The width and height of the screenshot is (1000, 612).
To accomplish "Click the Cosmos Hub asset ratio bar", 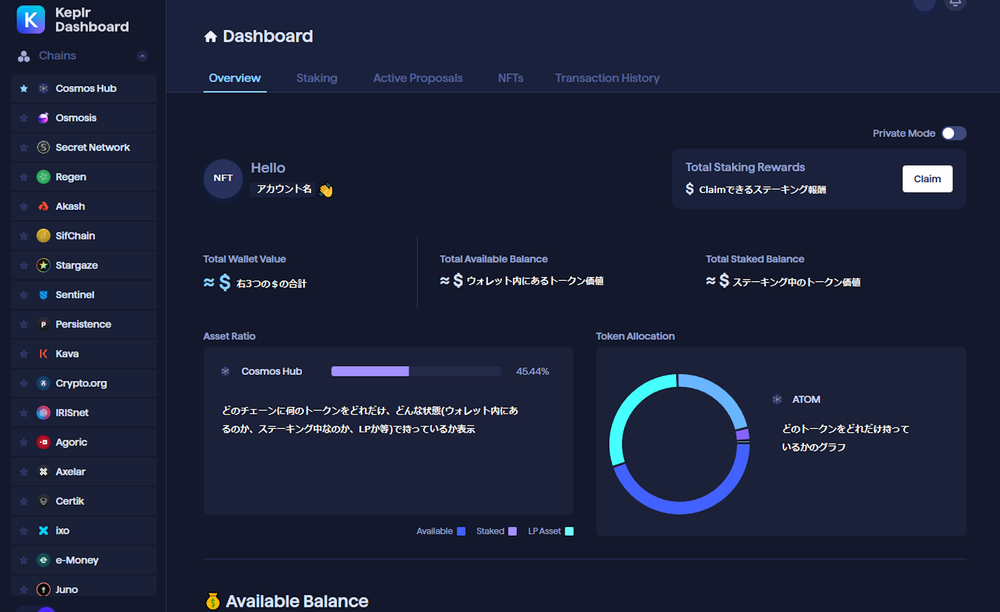I will pyautogui.click(x=416, y=371).
